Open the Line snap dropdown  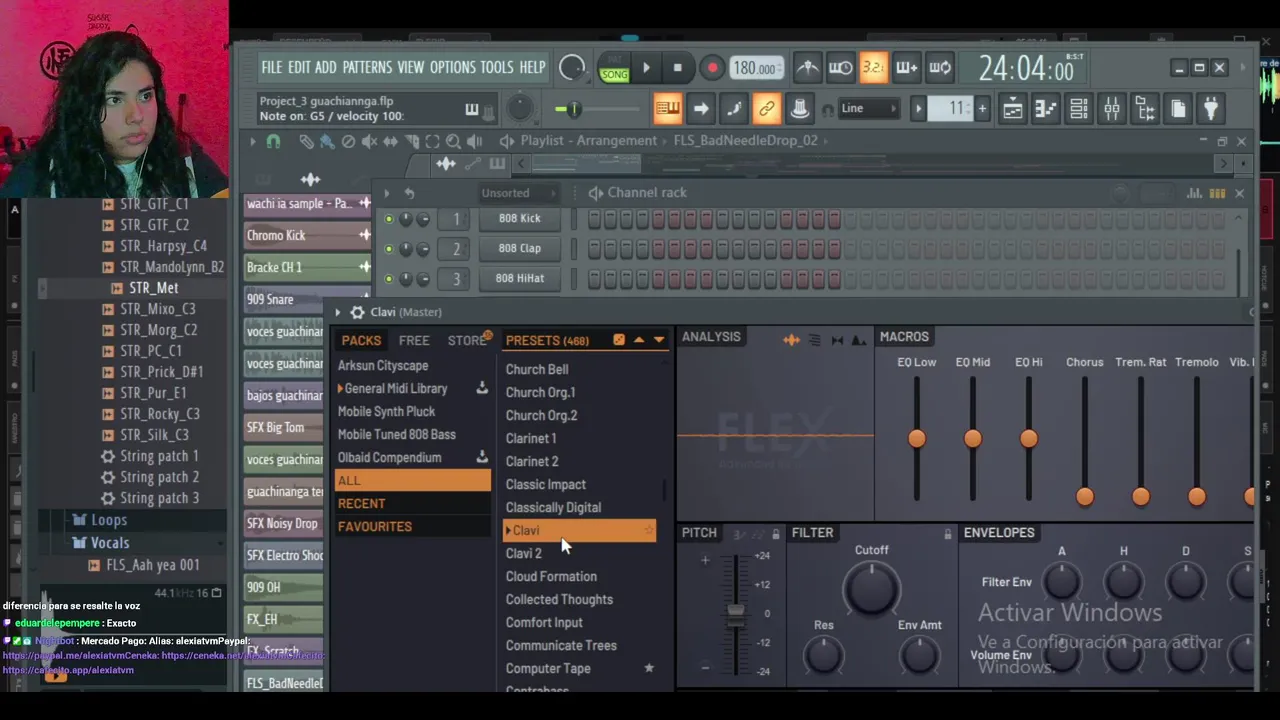tap(868, 108)
